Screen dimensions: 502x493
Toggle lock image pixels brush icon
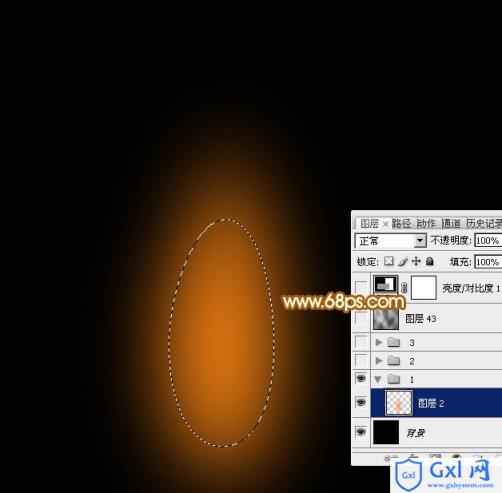[x=403, y=261]
